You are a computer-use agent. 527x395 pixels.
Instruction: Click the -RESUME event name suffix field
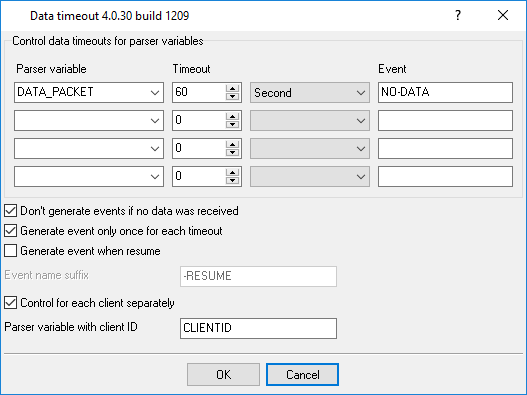[x=258, y=276]
